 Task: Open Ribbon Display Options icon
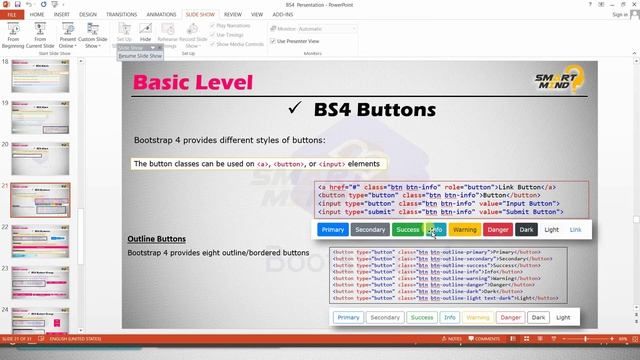coord(601,4)
